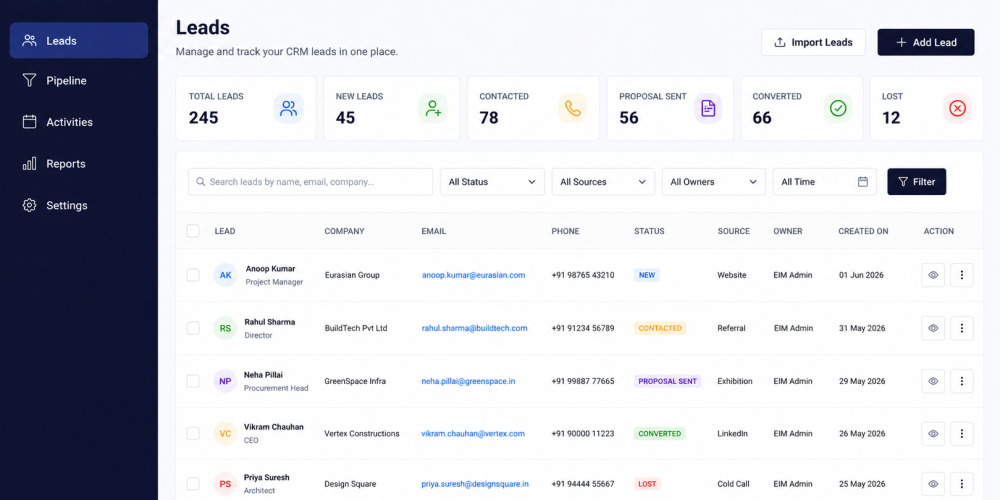Screen dimensions: 1000x500
Task: Click the PROPOSAL SENT status badge
Action: tap(668, 381)
